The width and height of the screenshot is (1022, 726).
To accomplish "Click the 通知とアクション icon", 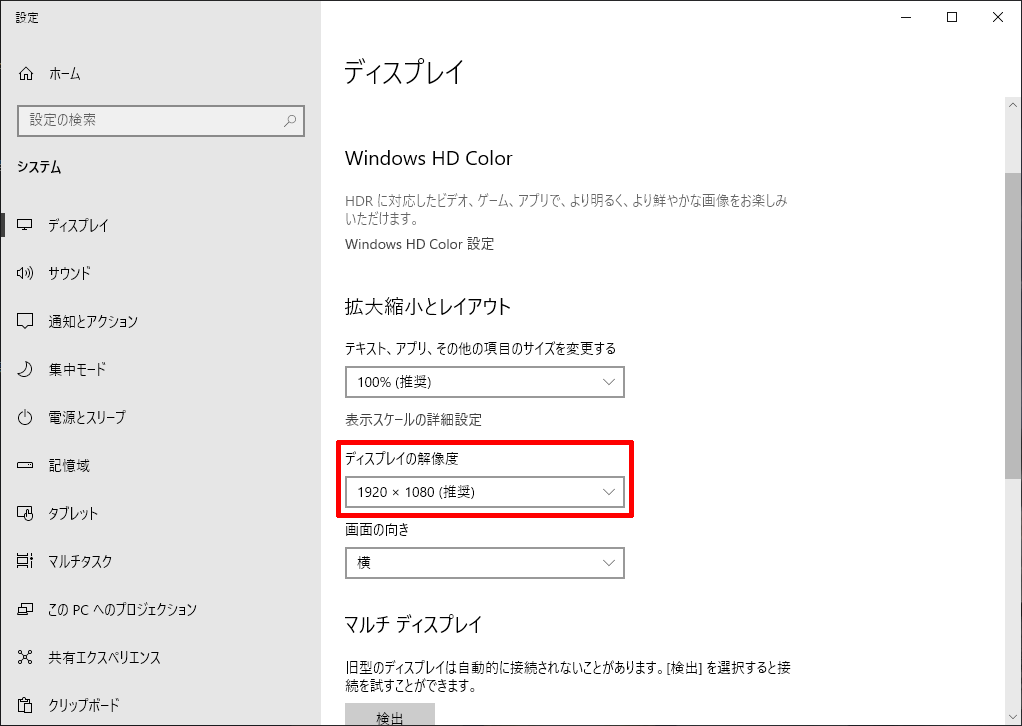I will click(26, 321).
